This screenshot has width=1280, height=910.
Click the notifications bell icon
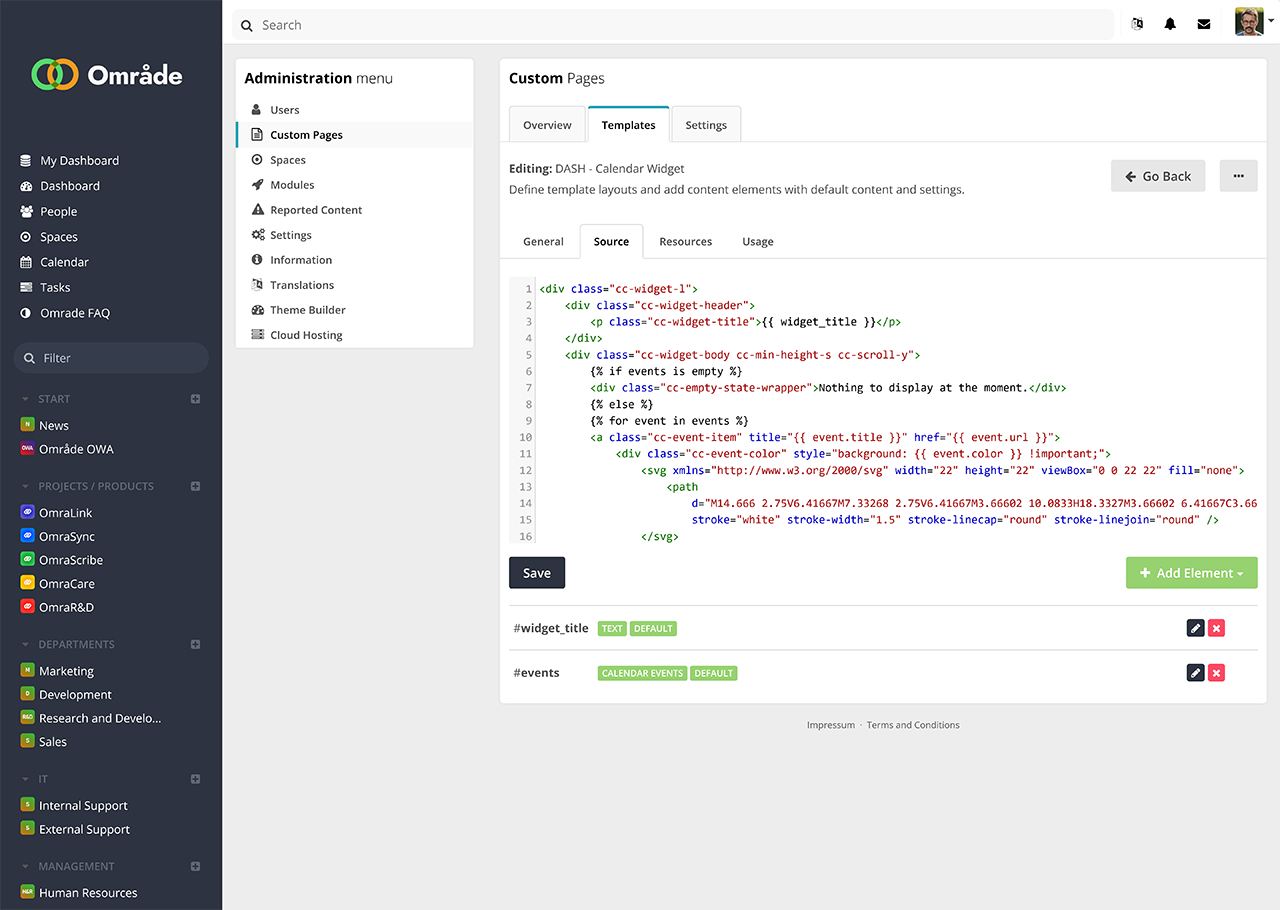click(1170, 25)
